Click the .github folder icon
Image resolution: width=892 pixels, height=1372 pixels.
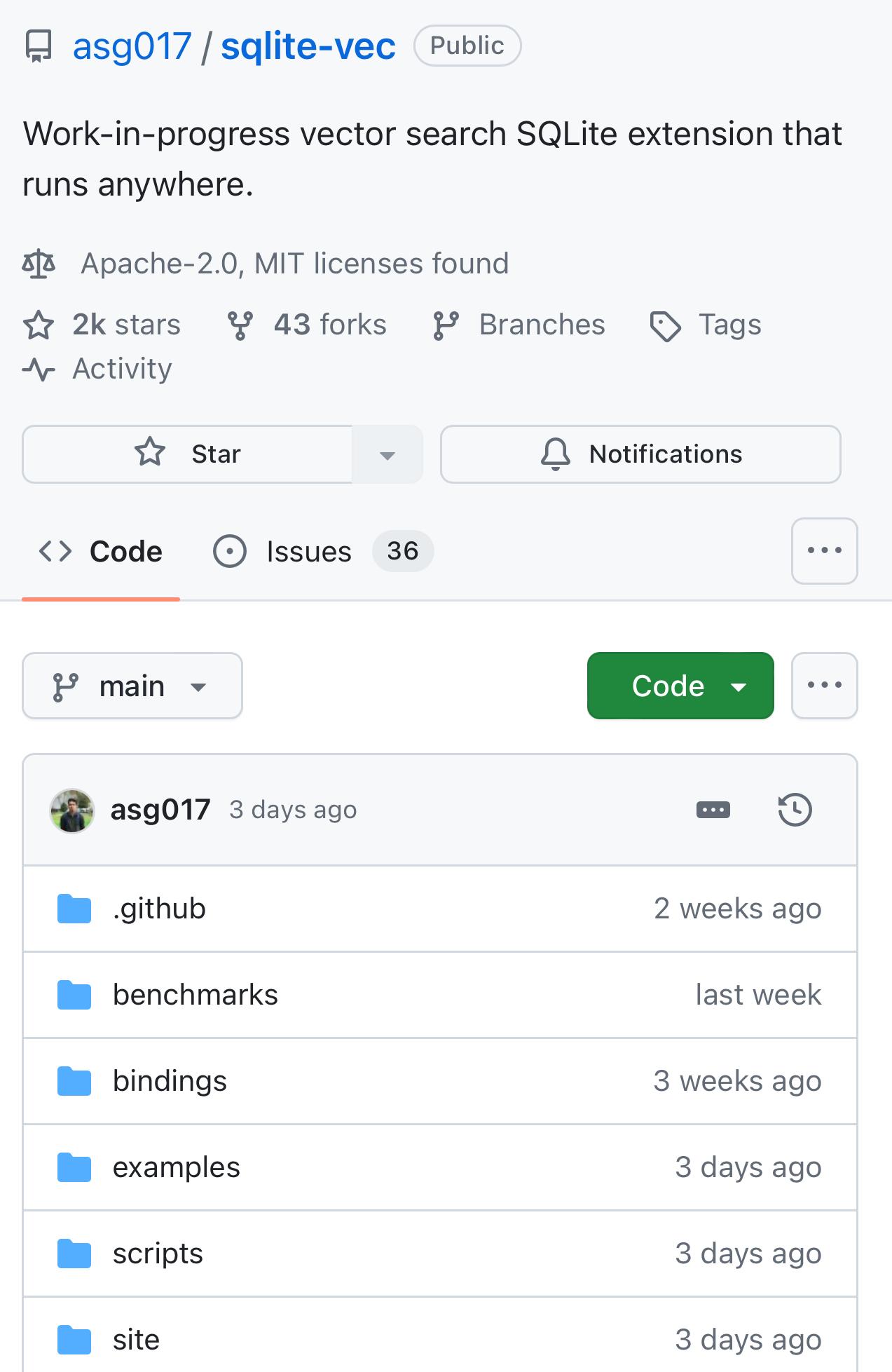pos(74,908)
